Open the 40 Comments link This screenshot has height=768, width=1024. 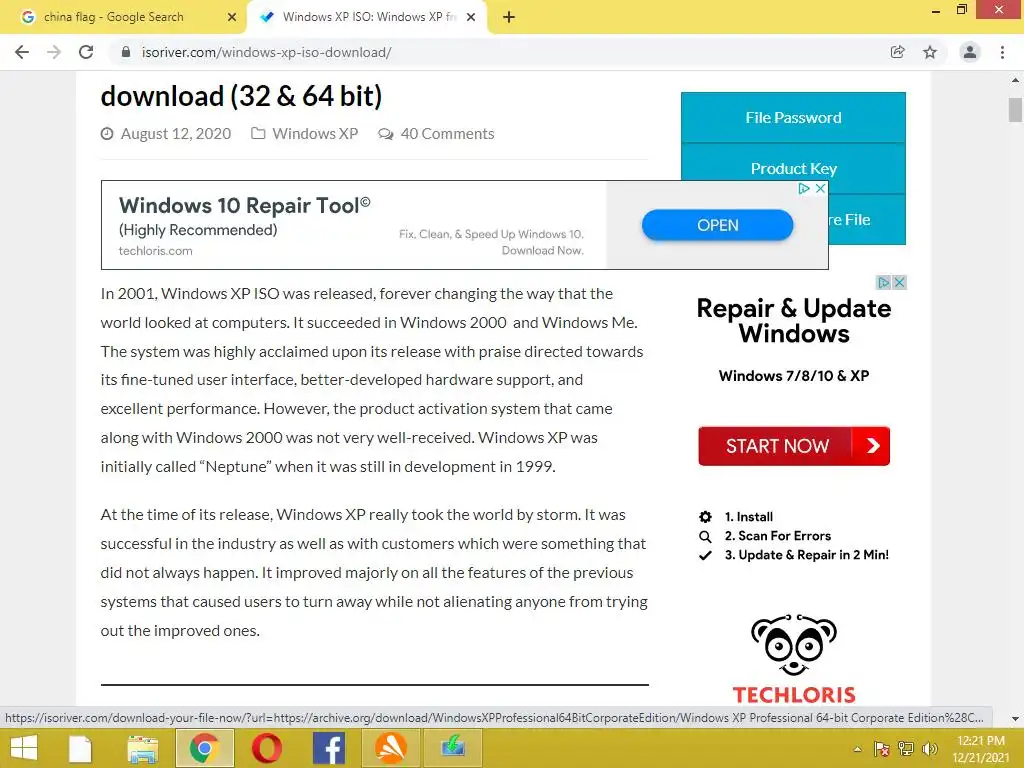[x=447, y=134]
